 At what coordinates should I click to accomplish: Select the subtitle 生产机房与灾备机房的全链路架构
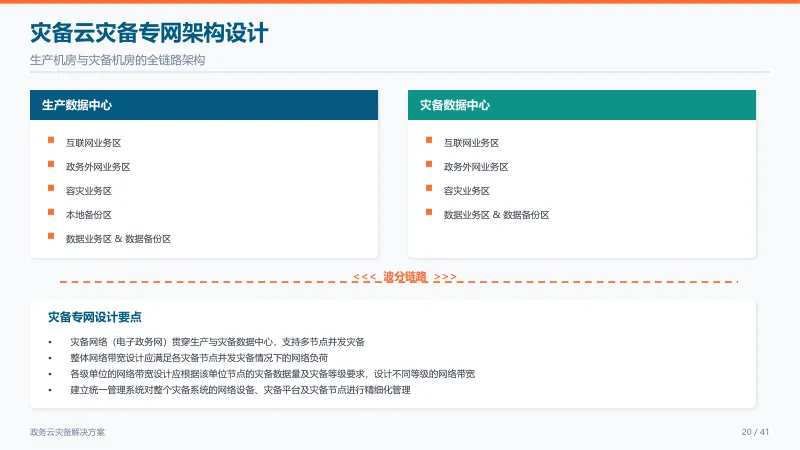click(117, 60)
